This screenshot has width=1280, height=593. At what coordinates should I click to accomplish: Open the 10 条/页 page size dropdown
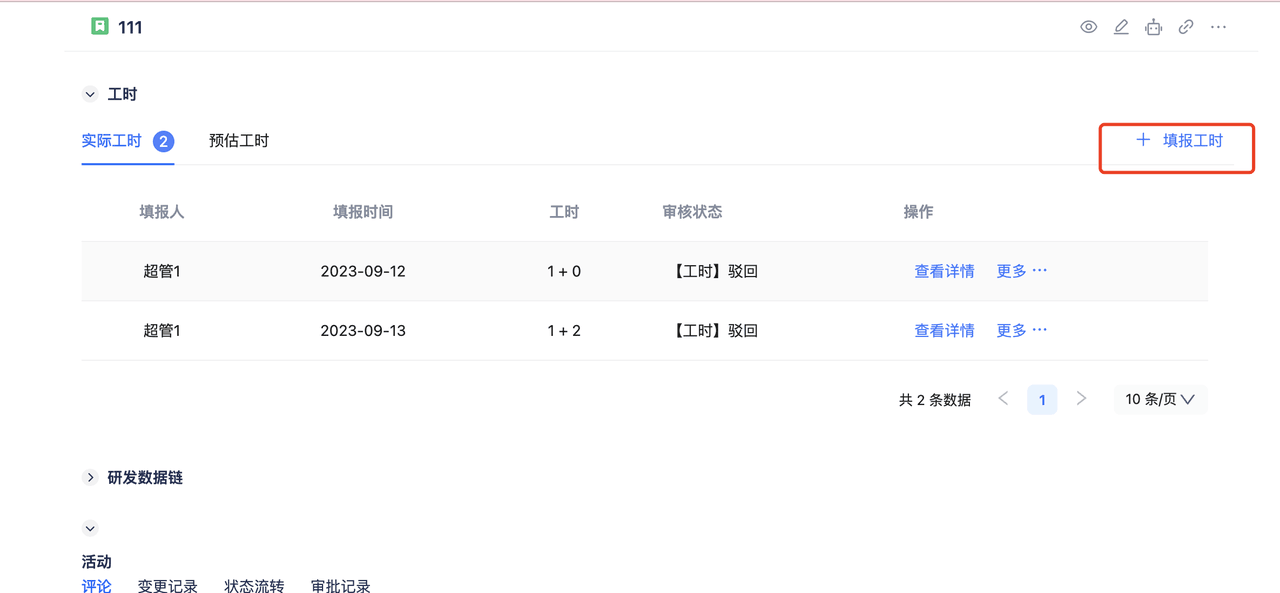(x=1160, y=399)
